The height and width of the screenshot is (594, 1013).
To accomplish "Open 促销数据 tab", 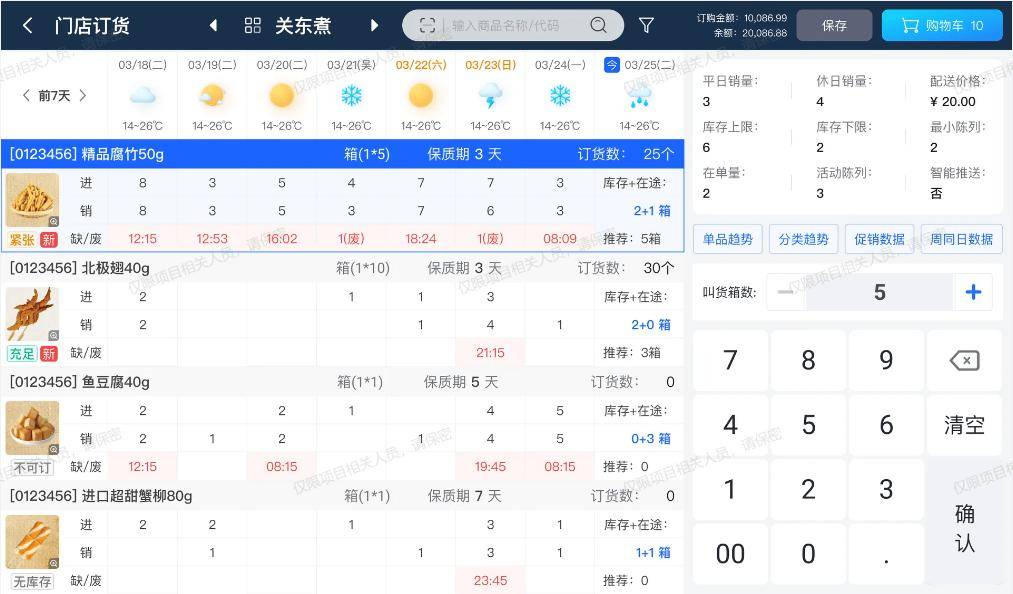I will pyautogui.click(x=880, y=239).
